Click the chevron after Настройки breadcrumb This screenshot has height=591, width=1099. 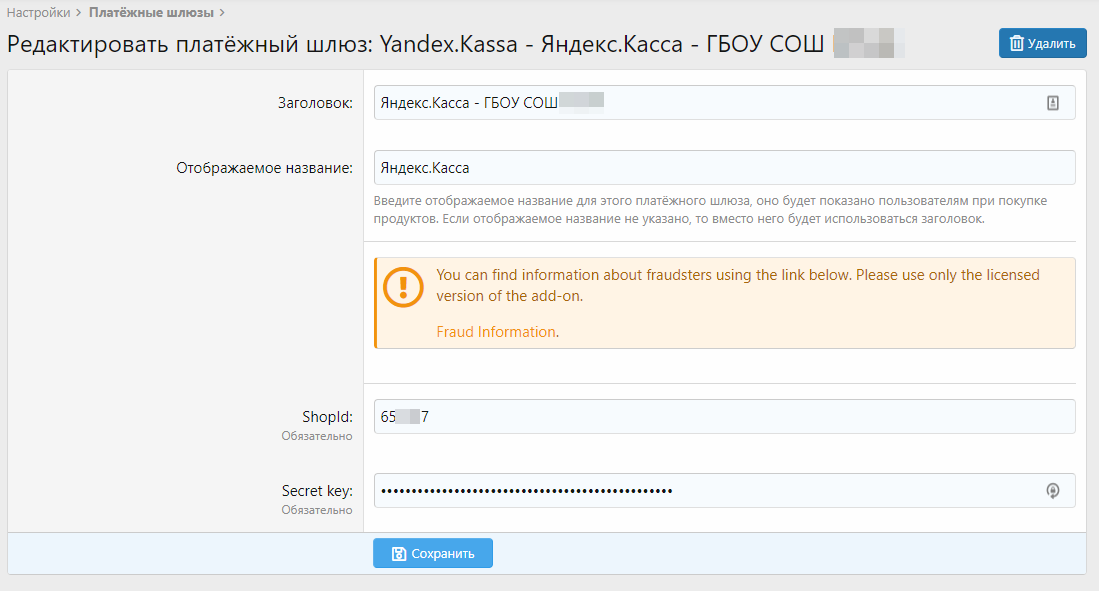click(78, 13)
